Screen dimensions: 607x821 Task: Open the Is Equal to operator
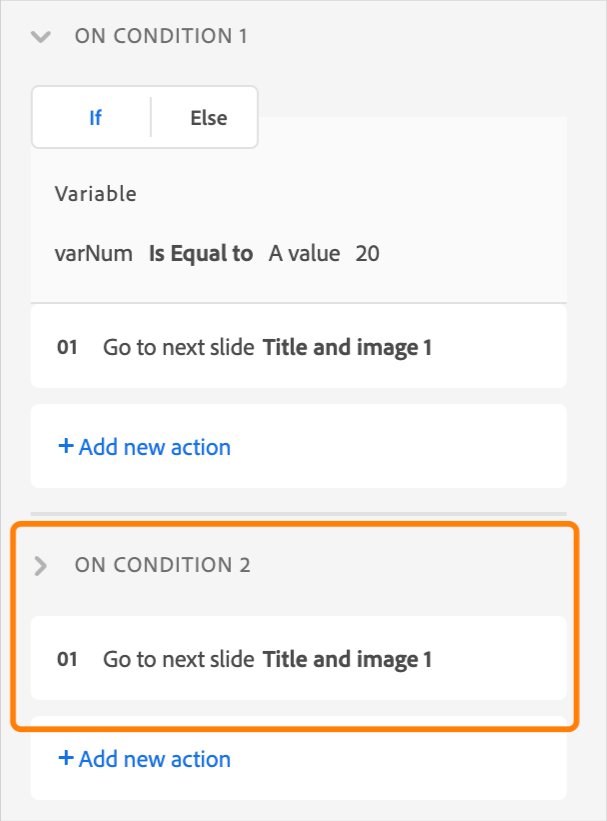point(200,254)
